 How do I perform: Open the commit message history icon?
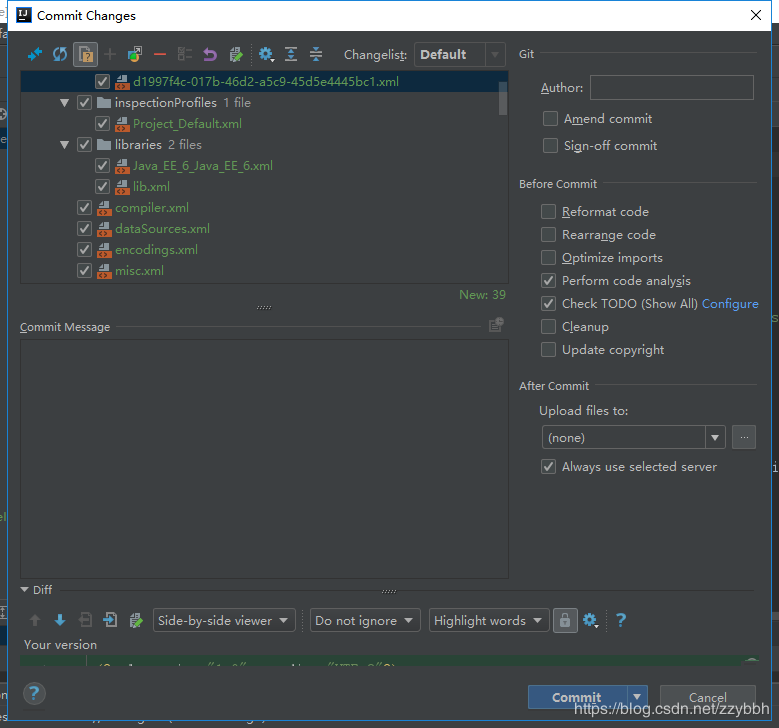point(496,325)
